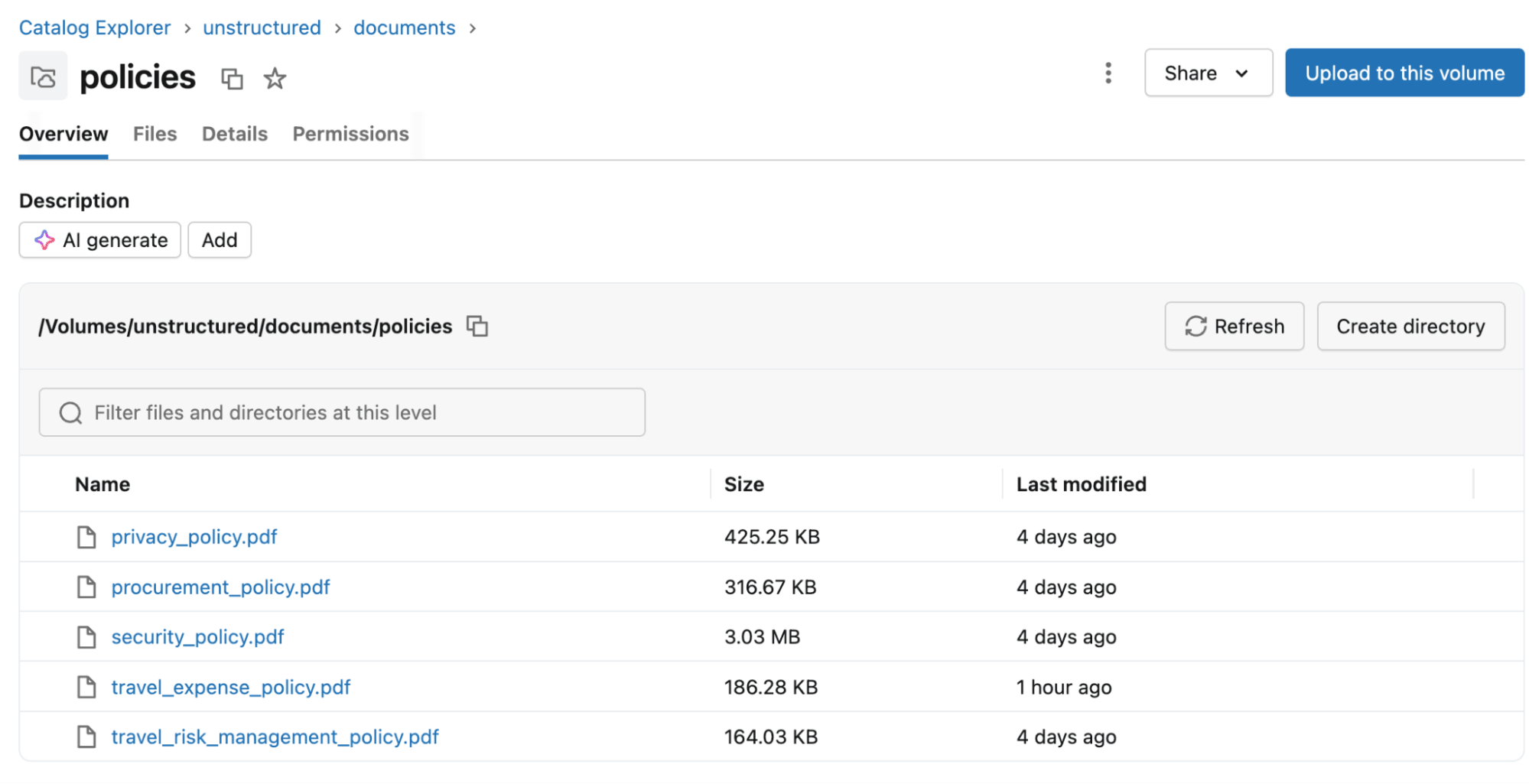Viewport: 1529px width, 784px height.
Task: Refresh the file listing
Action: coord(1233,327)
